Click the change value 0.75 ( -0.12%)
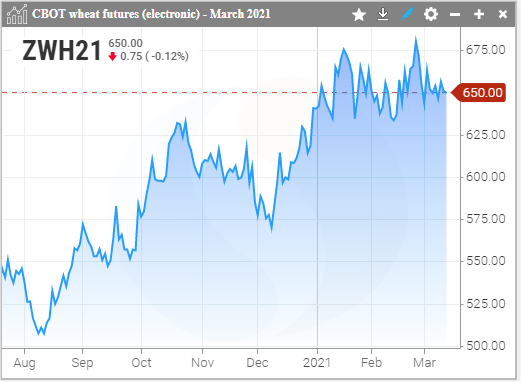 (x=154, y=56)
